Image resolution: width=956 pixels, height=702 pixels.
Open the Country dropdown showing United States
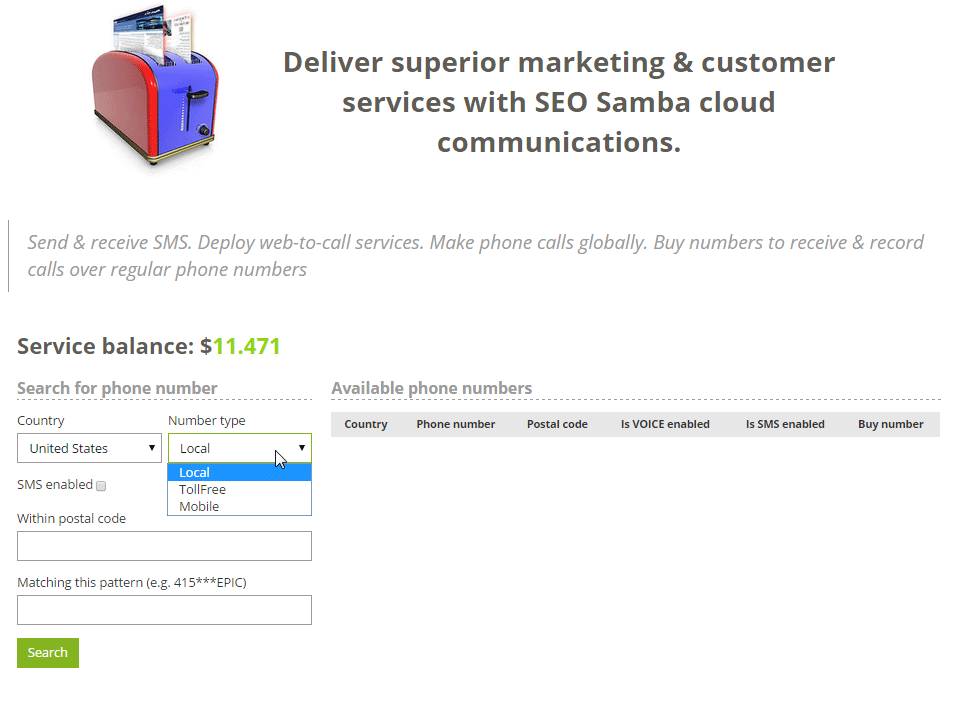click(89, 448)
